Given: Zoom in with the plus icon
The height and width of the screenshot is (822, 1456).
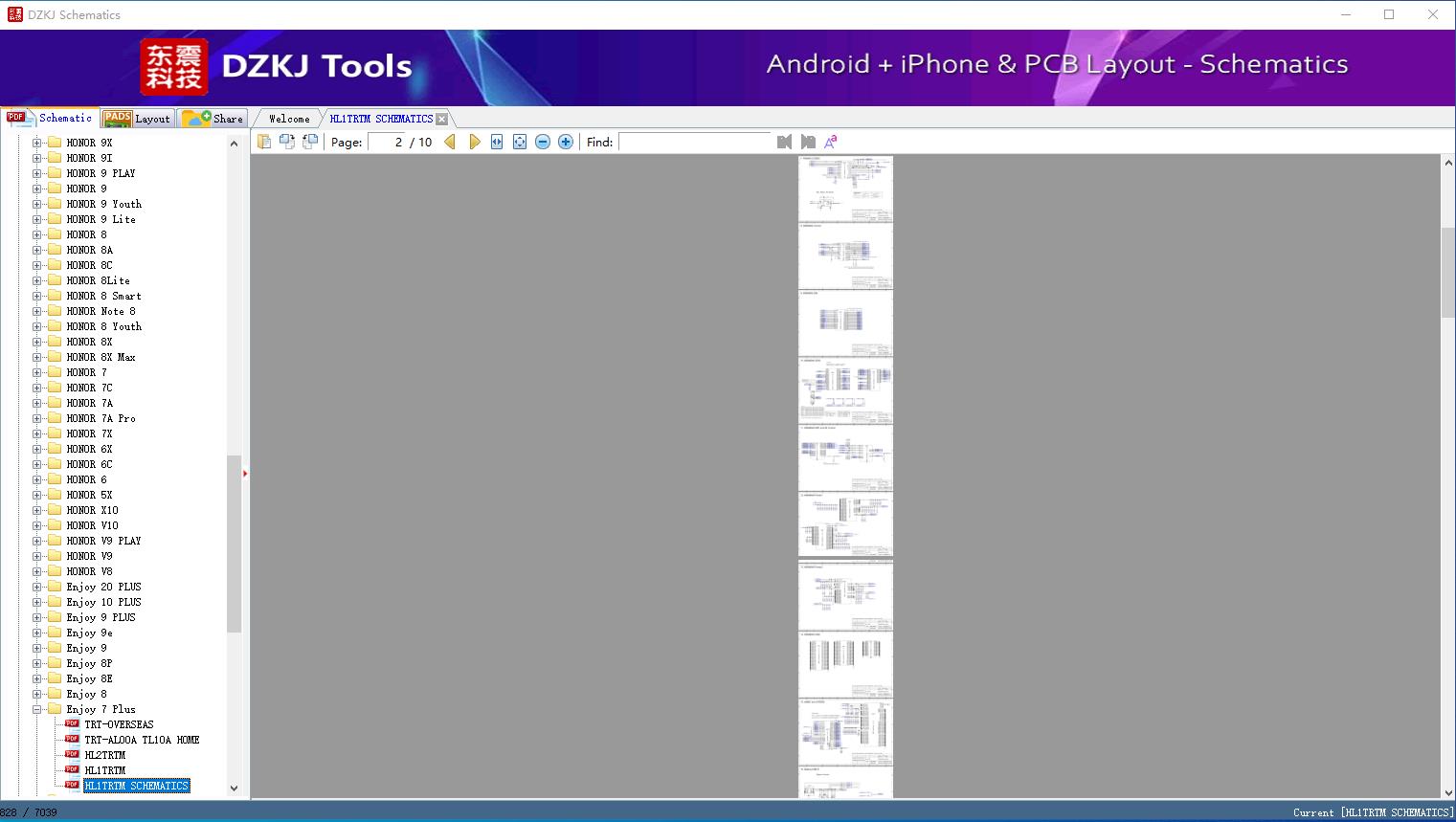Looking at the screenshot, I should point(566,142).
